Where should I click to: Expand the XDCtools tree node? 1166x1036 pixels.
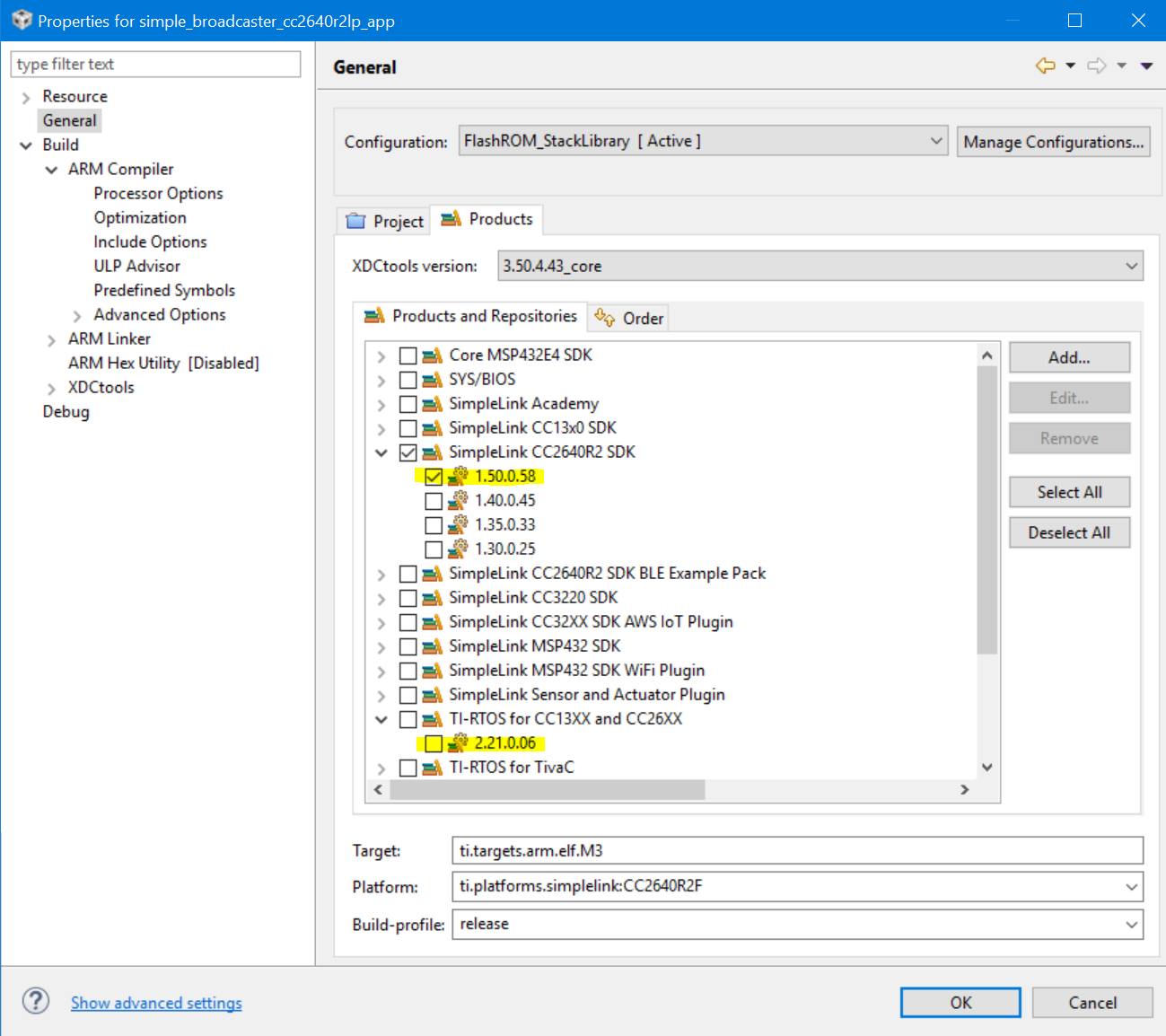click(51, 389)
